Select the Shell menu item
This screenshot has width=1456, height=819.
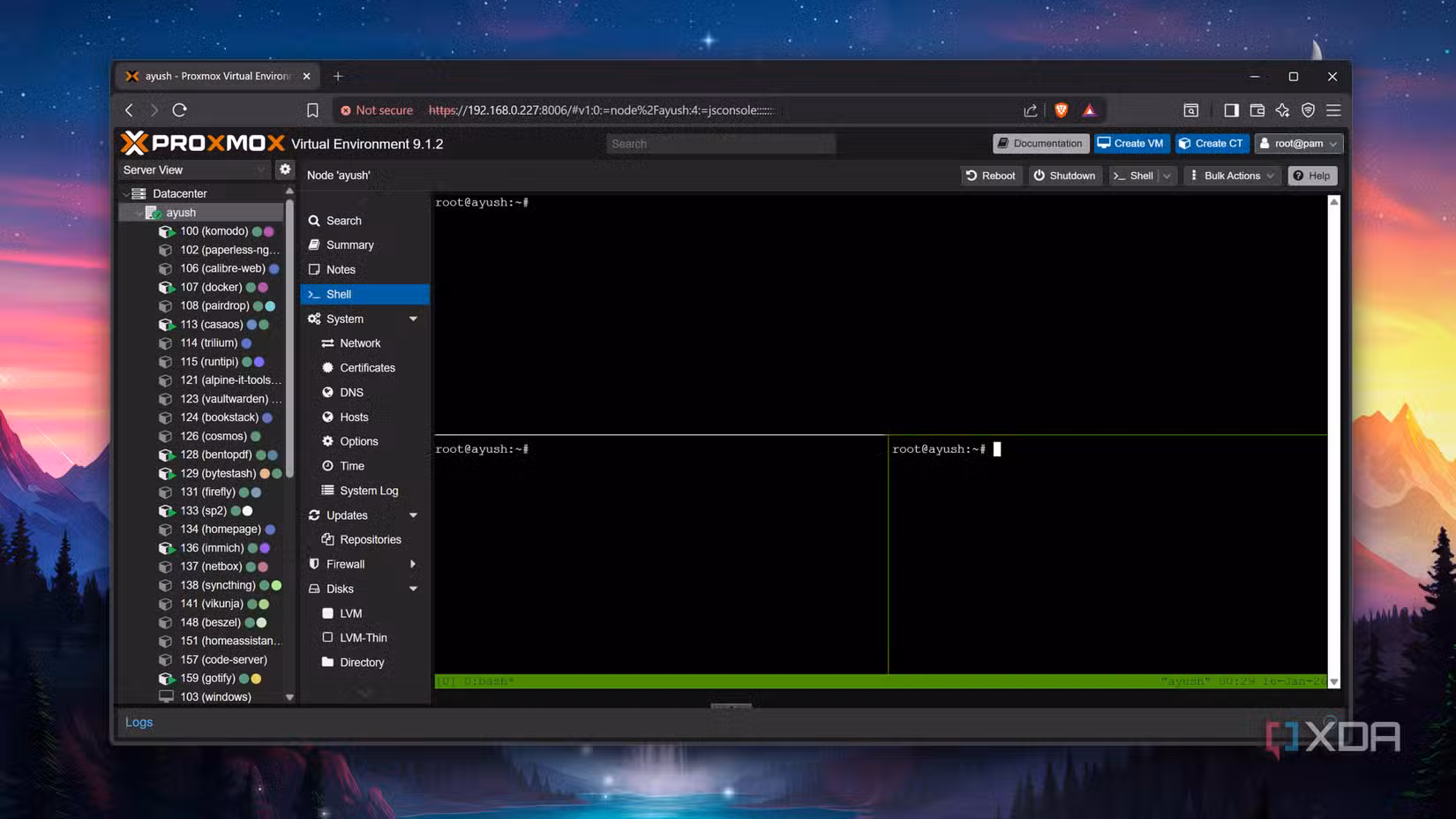pos(364,294)
